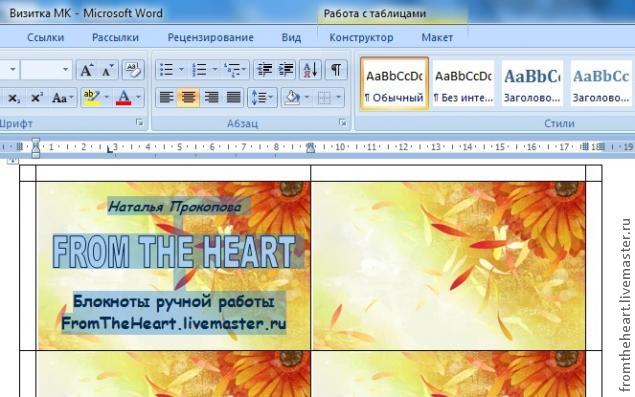Image resolution: width=635 pixels, height=397 pixels.
Task: Apply the Обычный style
Action: pos(394,83)
